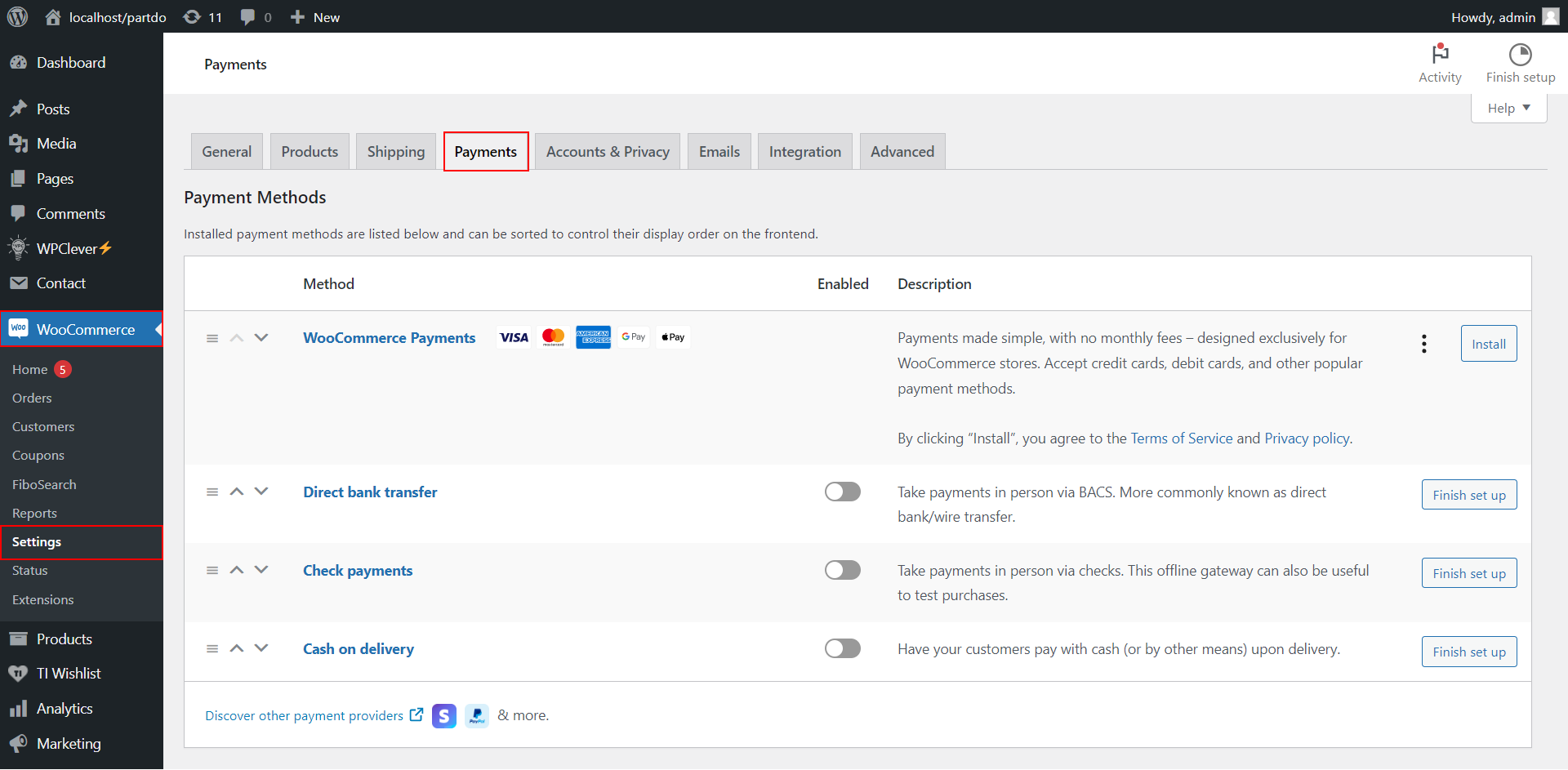Click the Stripe provider icon
The width and height of the screenshot is (1568, 770).
[443, 716]
